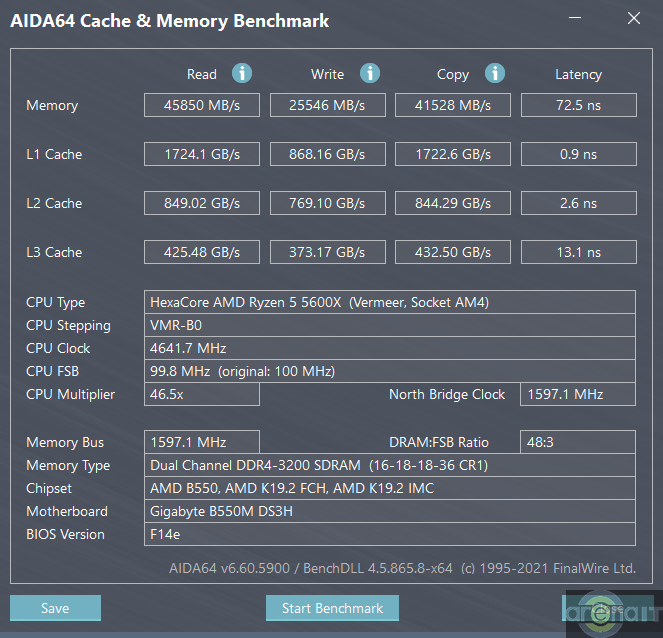Open the Copy column info icon
Image resolution: width=663 pixels, height=638 pixels.
click(495, 73)
